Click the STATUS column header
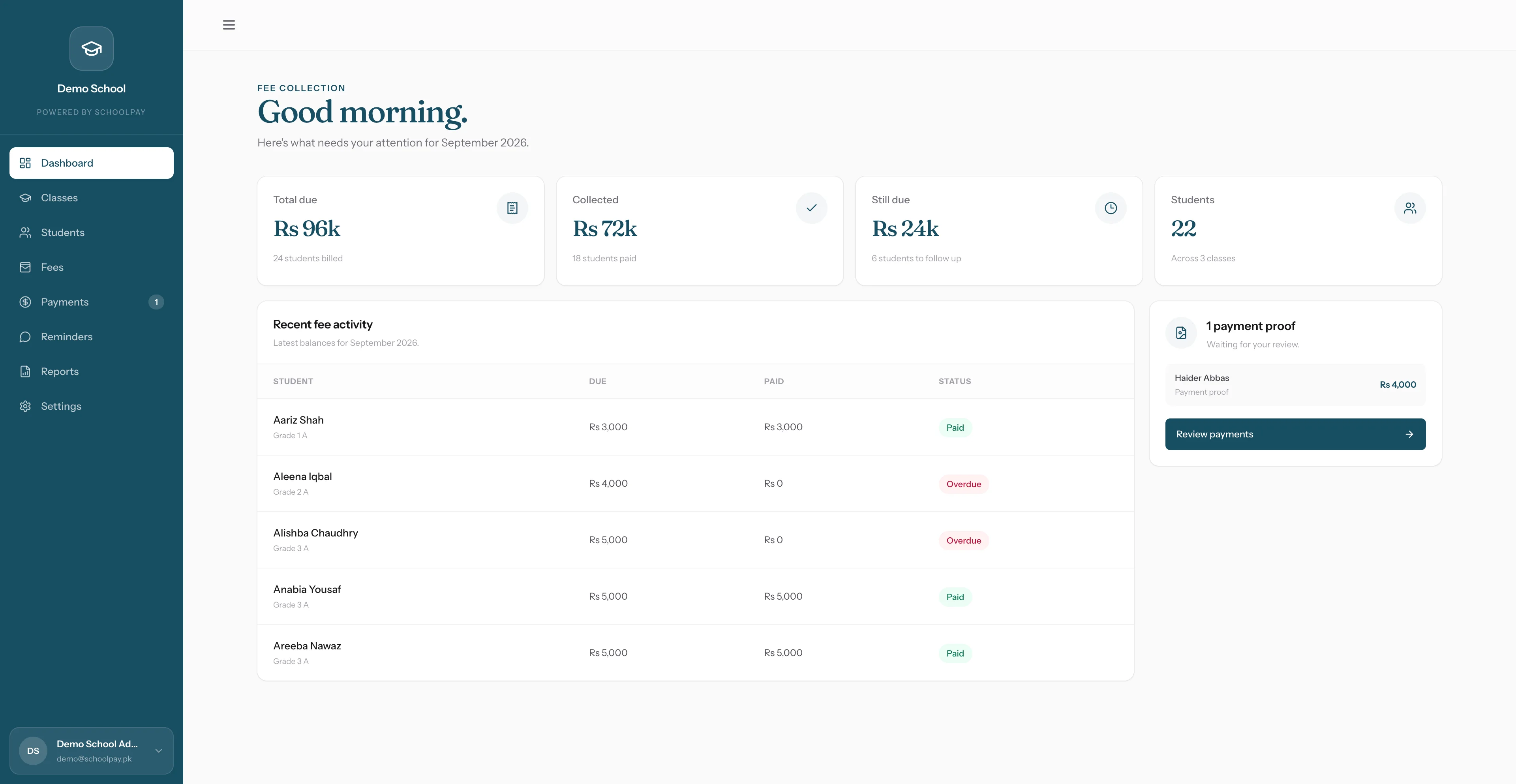Viewport: 1516px width, 784px height. tap(955, 381)
